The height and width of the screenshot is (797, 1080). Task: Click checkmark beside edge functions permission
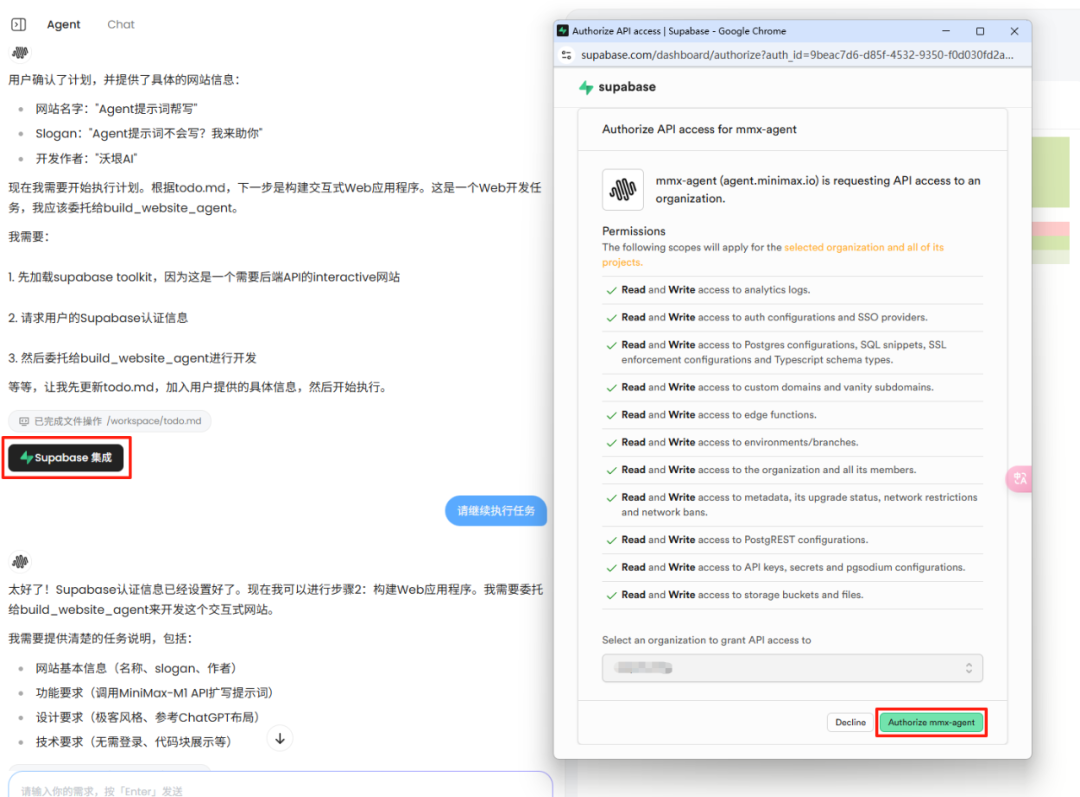click(x=611, y=416)
